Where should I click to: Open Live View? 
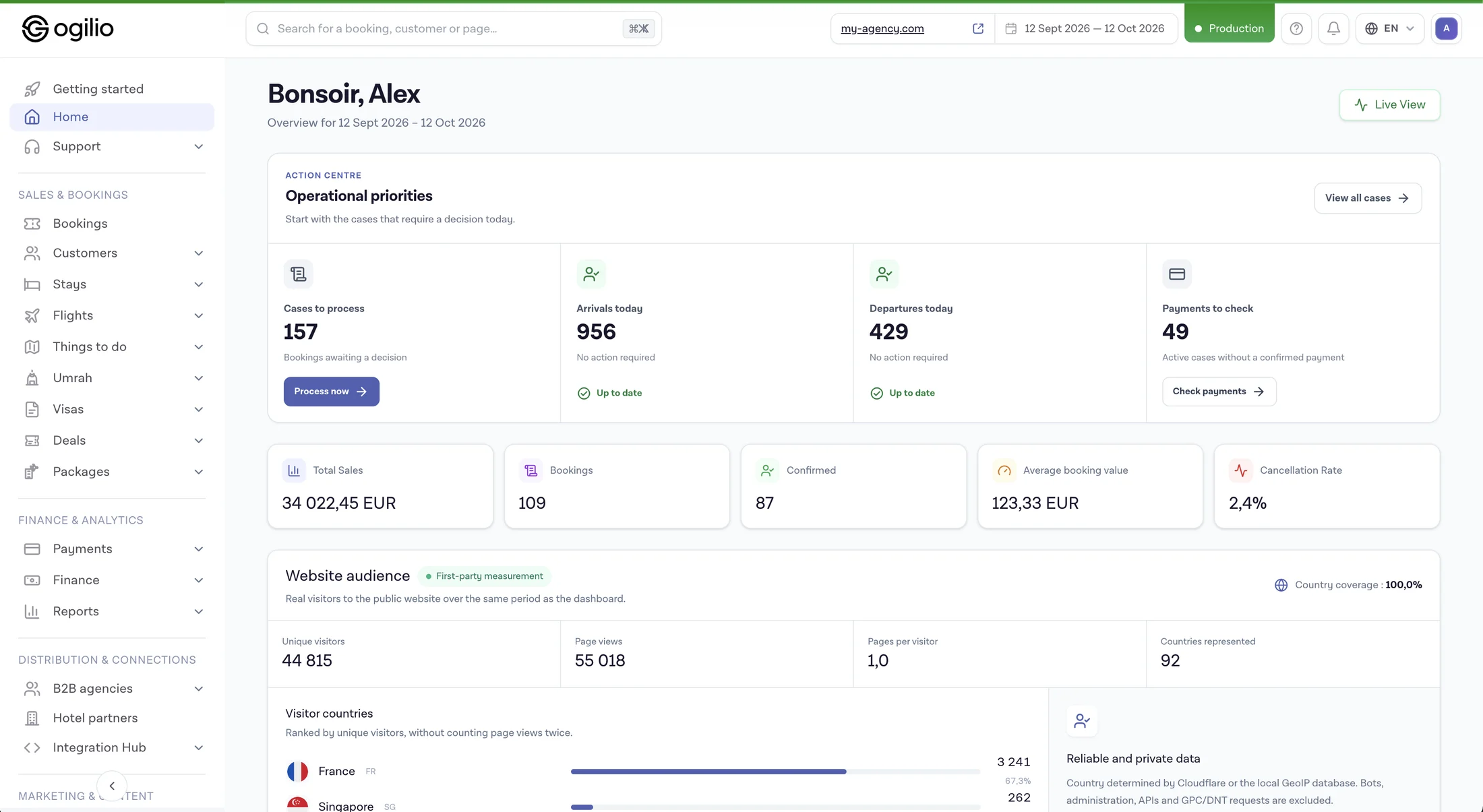click(1389, 105)
